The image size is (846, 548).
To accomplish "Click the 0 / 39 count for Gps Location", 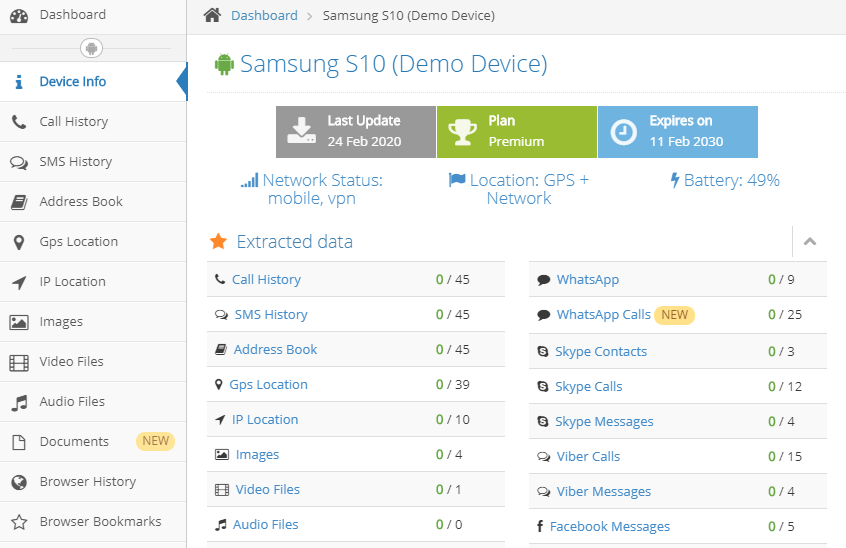I will pos(453,385).
